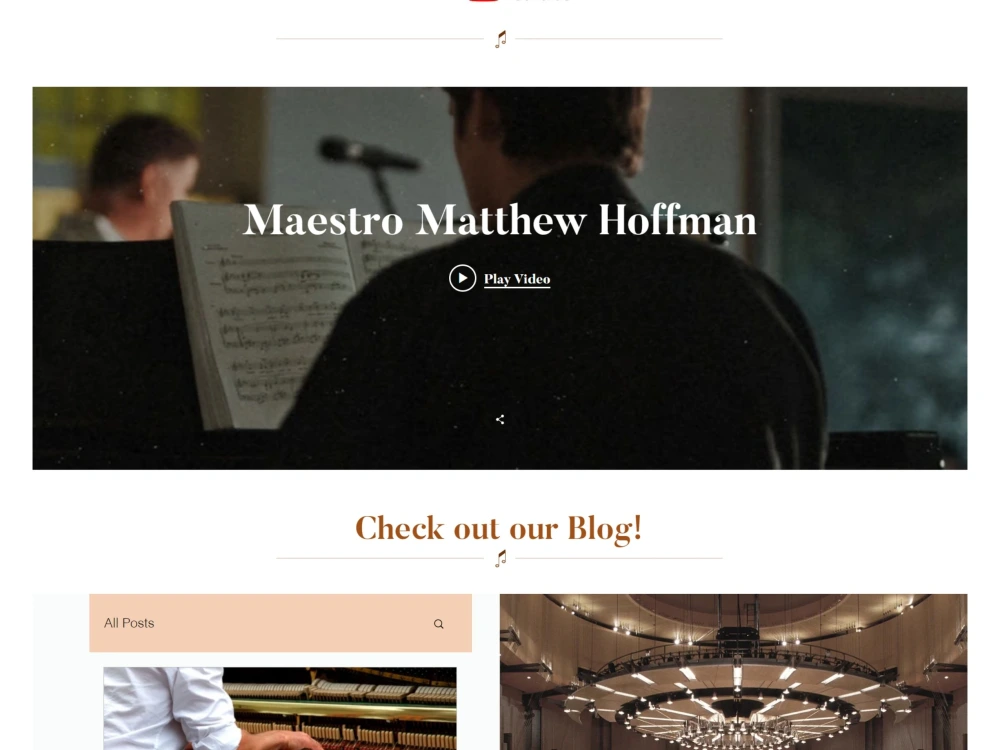1000x750 pixels.
Task: Click the circular play icon on video
Action: pyautogui.click(x=462, y=278)
